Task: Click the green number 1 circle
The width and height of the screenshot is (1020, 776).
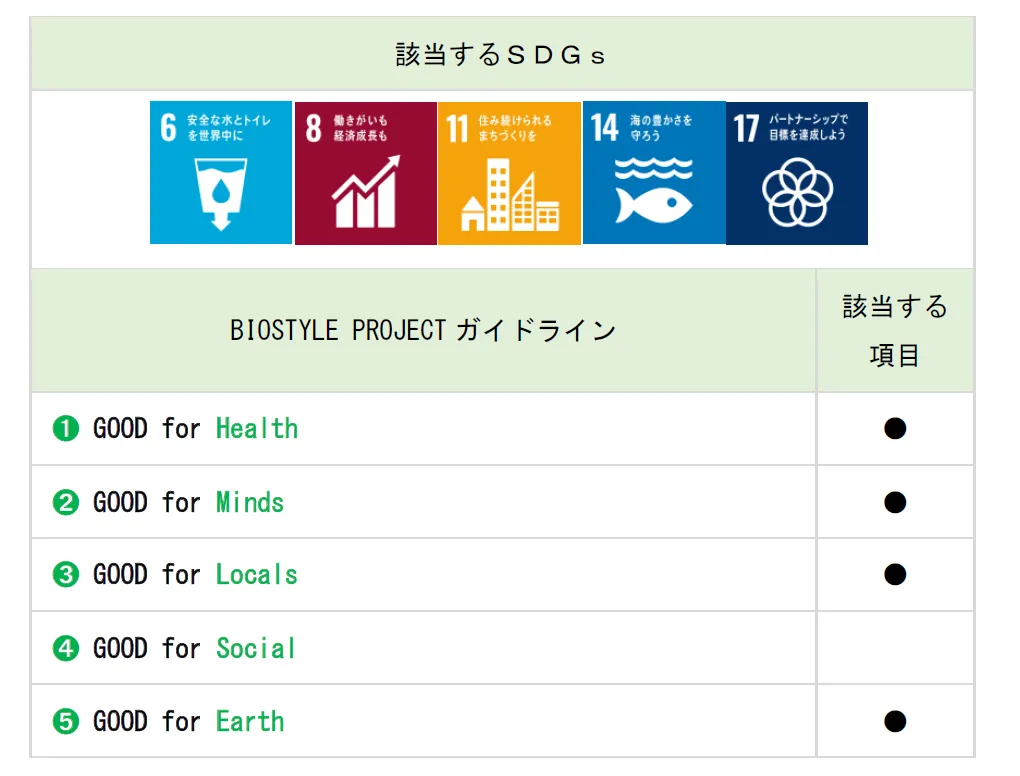Action: pos(66,429)
